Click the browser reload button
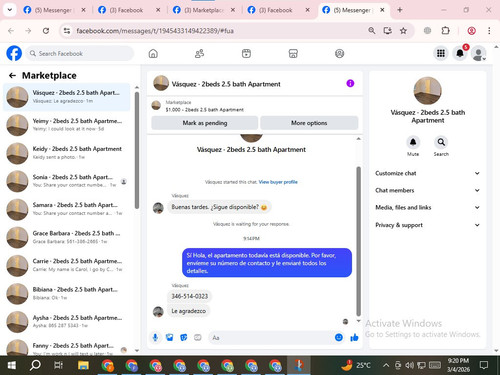Screen dimensions: 500x375 [46, 31]
